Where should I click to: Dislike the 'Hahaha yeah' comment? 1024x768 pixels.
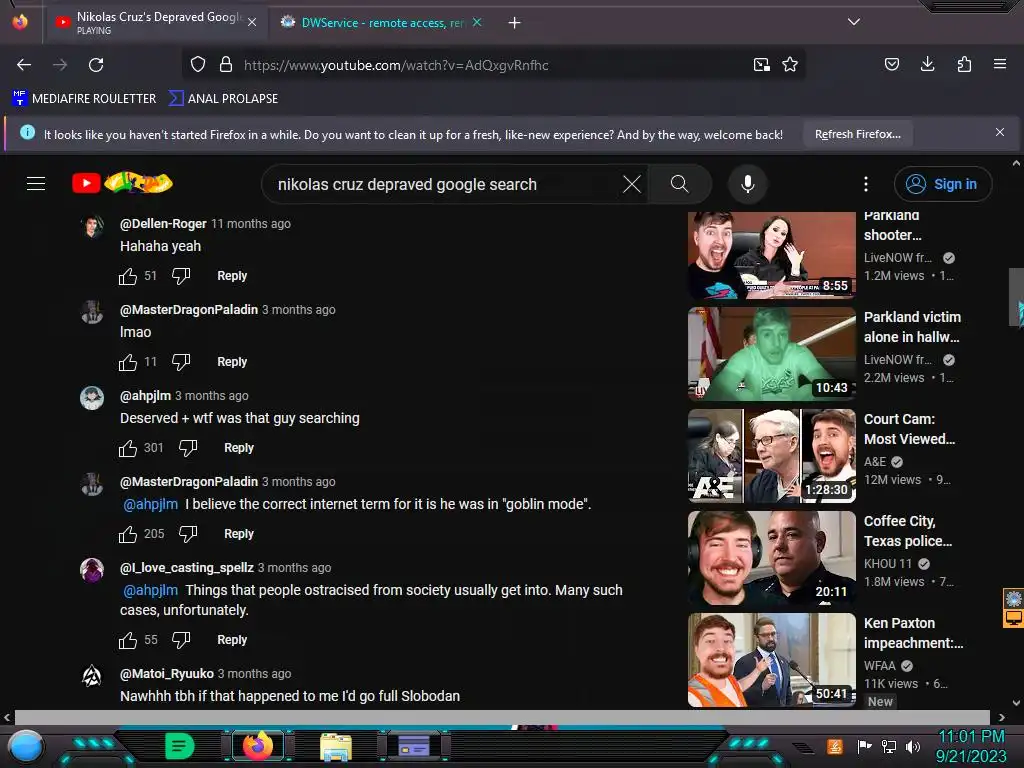(x=181, y=276)
